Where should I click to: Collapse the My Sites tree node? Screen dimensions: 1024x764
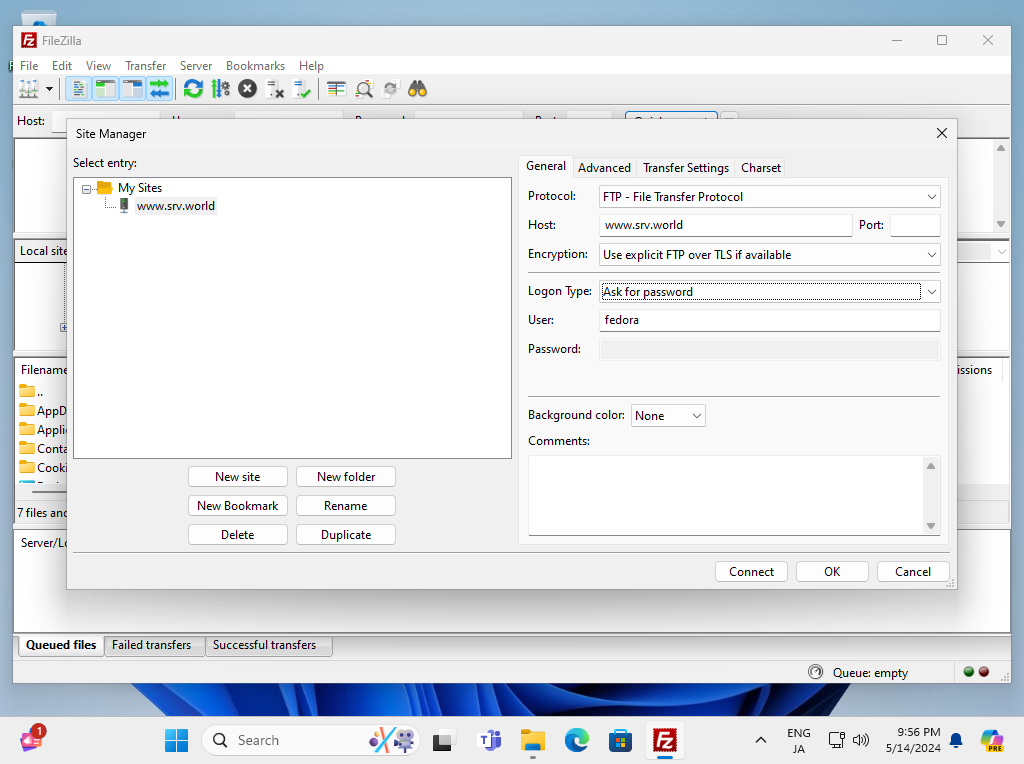pyautogui.click(x=86, y=189)
